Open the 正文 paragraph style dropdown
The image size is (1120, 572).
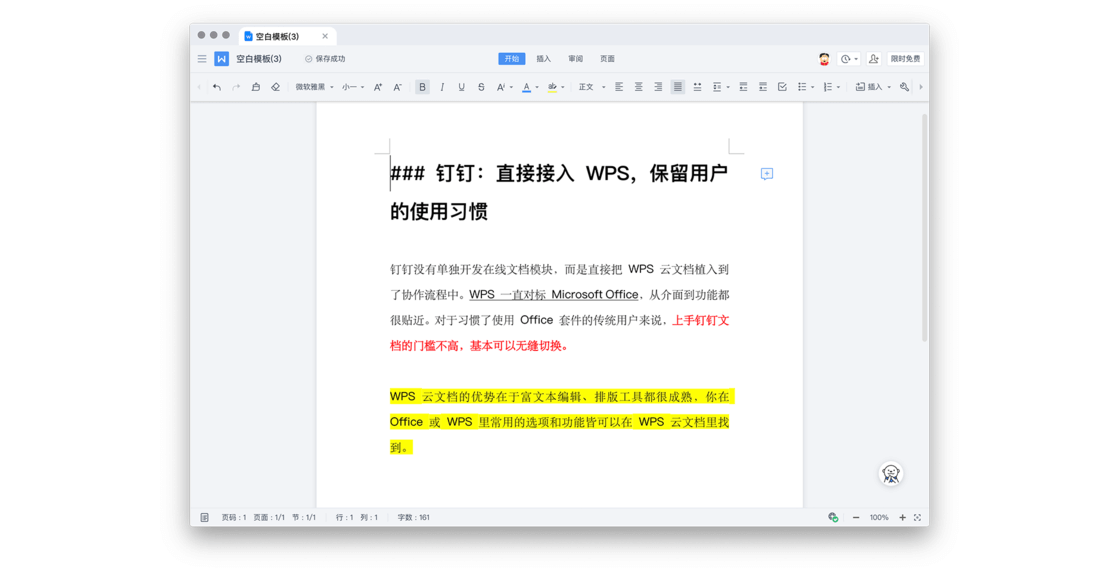point(591,87)
